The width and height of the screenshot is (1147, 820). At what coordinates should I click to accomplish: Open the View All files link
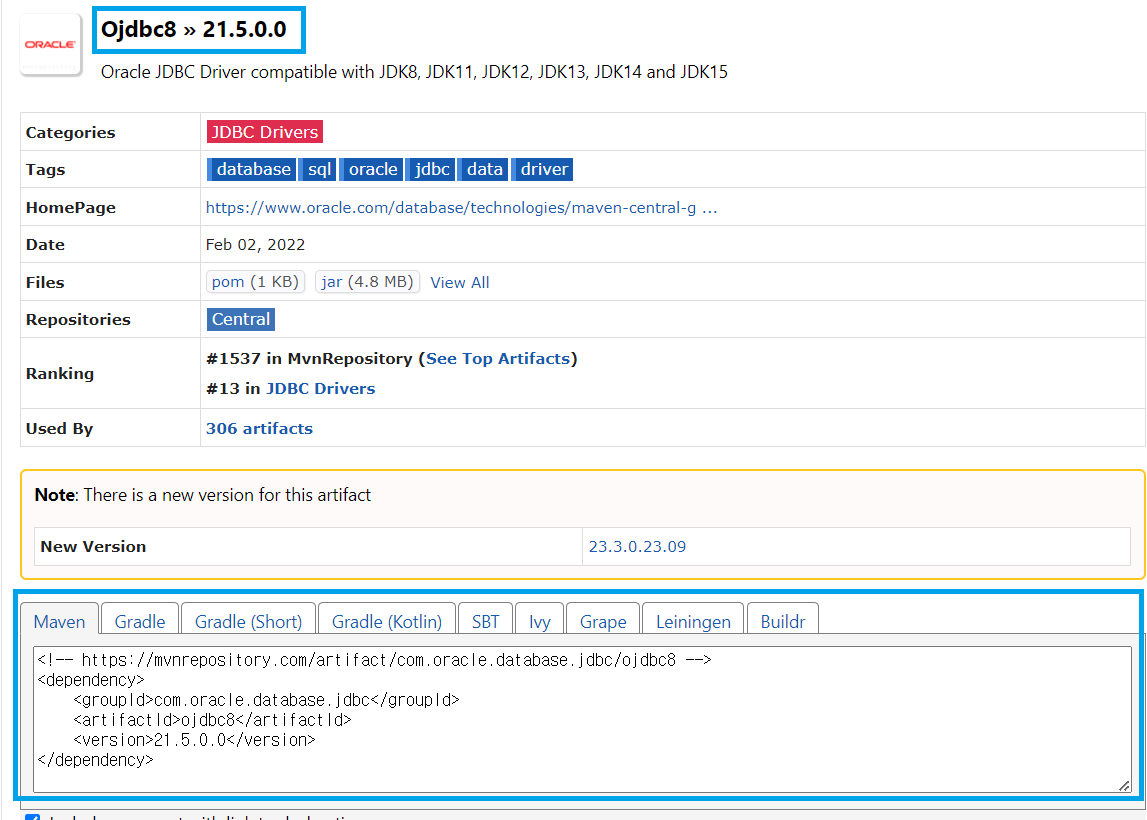pyautogui.click(x=459, y=282)
